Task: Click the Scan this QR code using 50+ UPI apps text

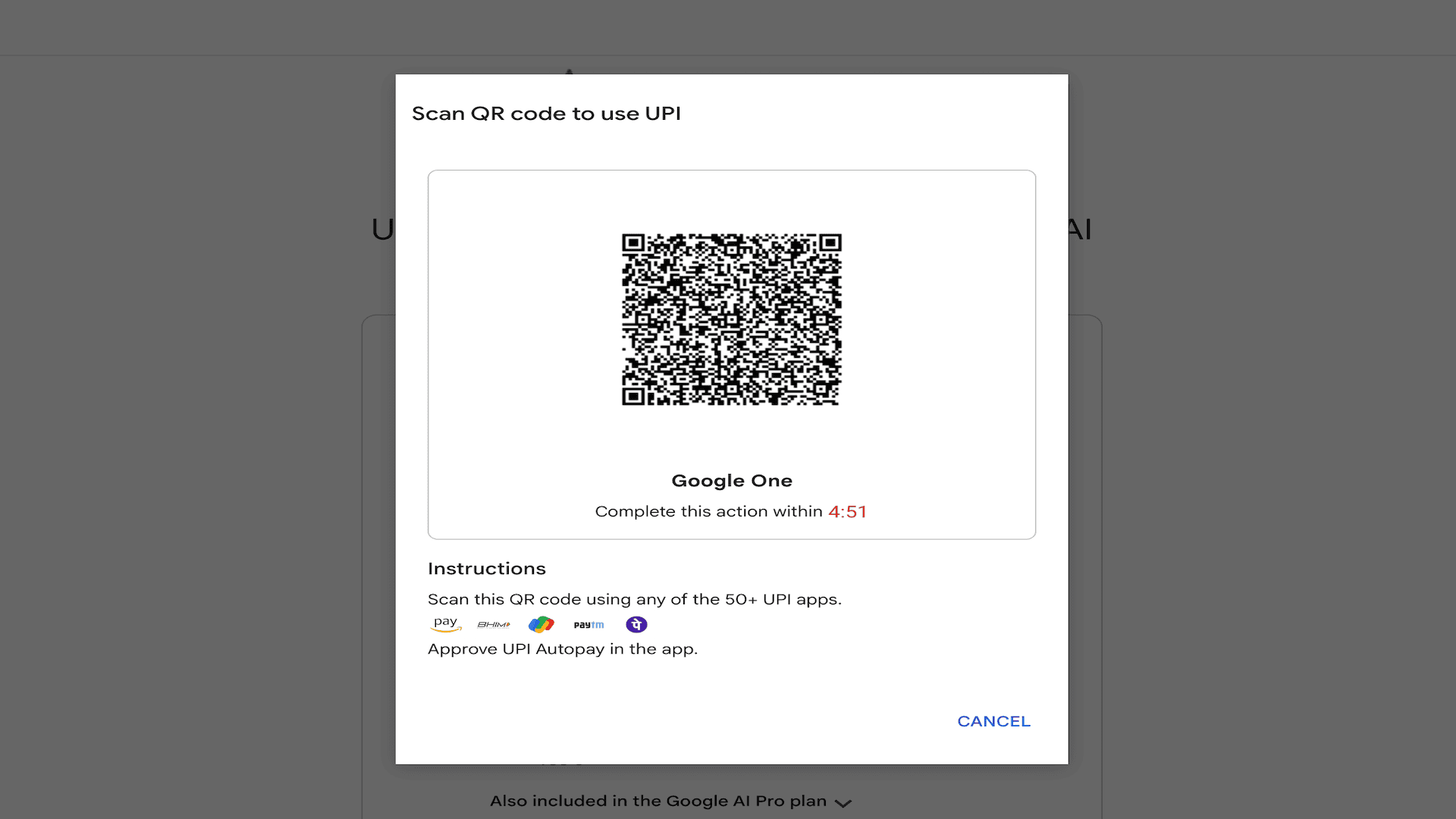Action: click(635, 600)
